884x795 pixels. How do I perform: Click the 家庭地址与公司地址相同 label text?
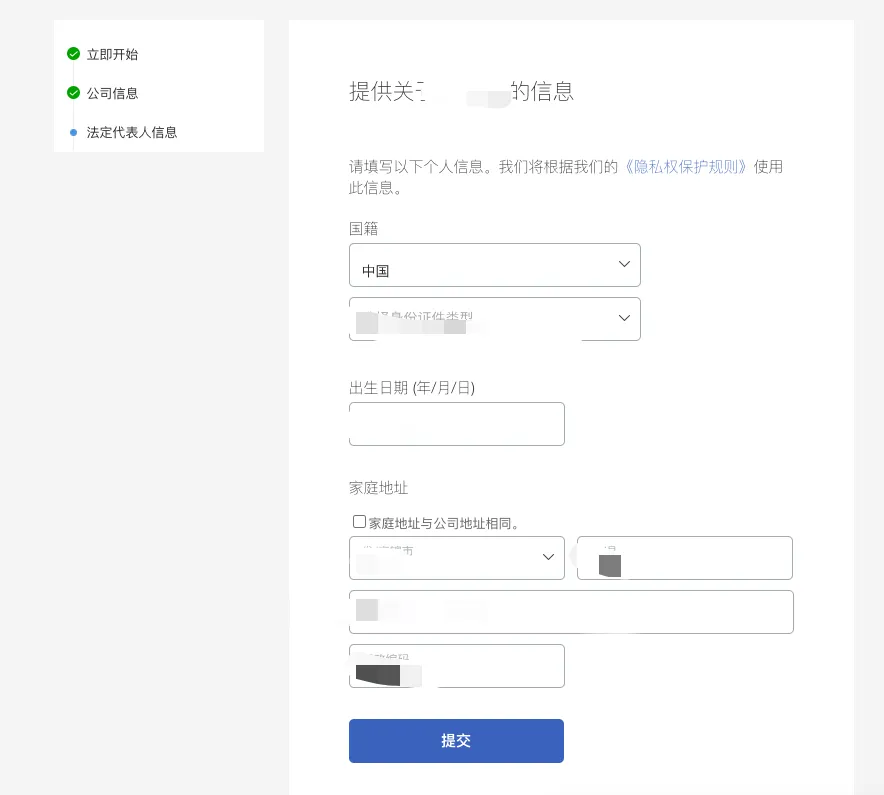pos(444,523)
